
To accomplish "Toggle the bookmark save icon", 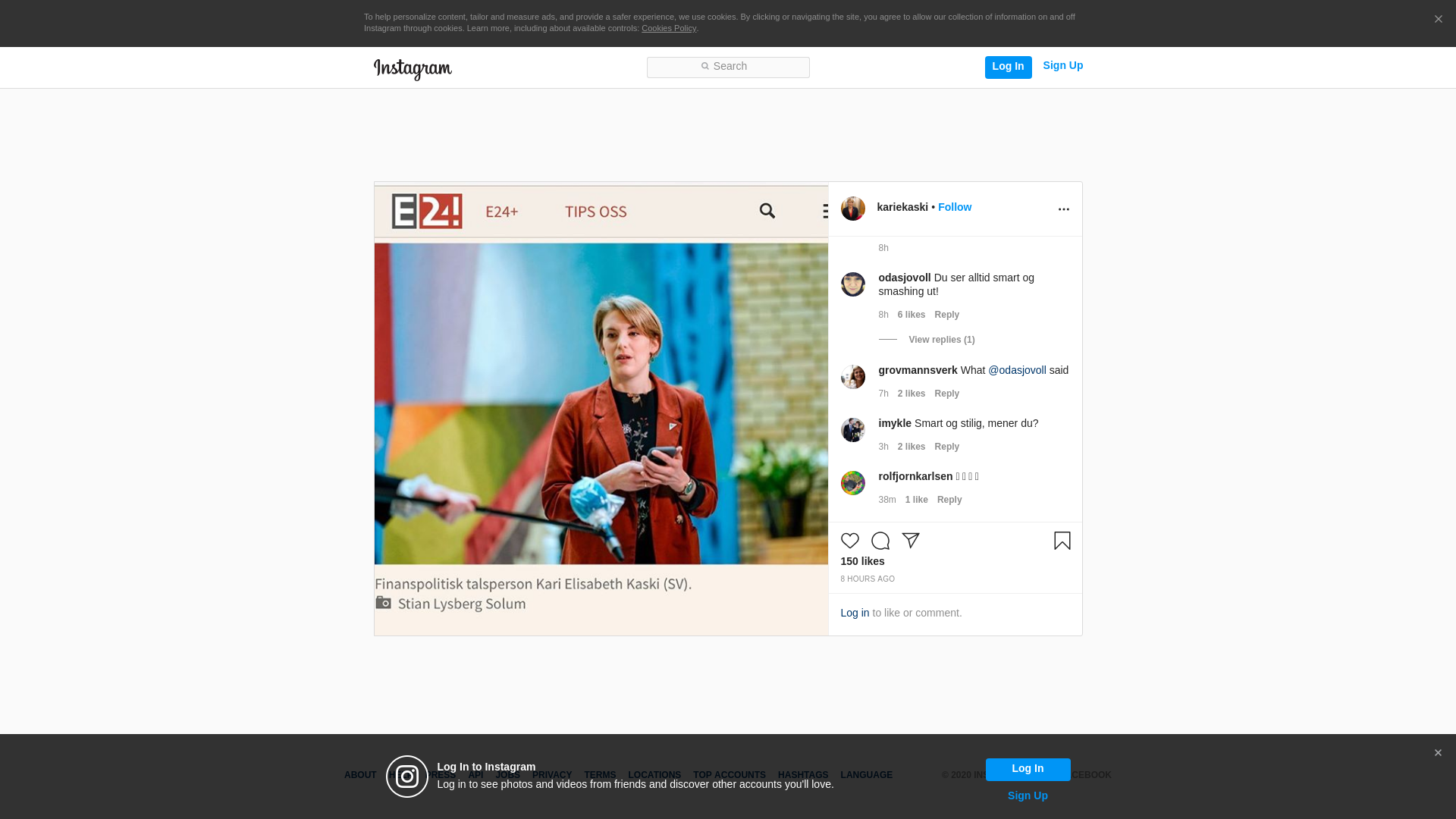I will [x=1062, y=541].
